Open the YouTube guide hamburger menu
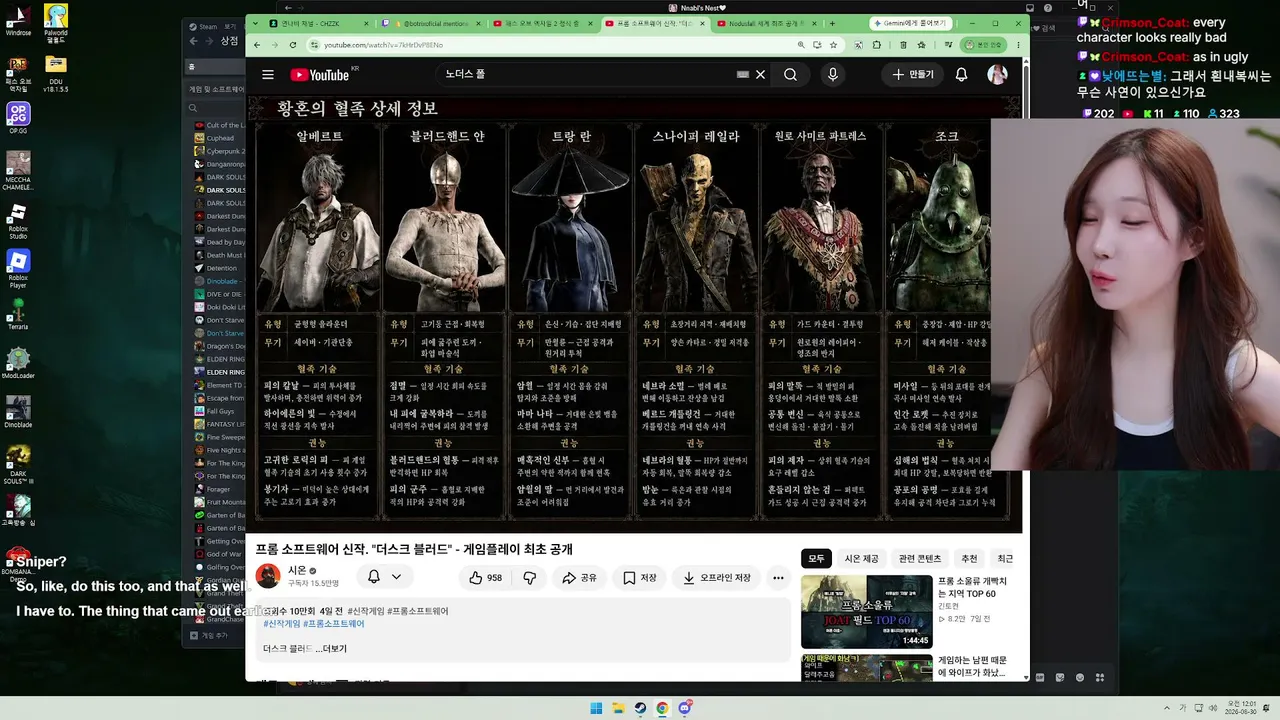 click(268, 75)
